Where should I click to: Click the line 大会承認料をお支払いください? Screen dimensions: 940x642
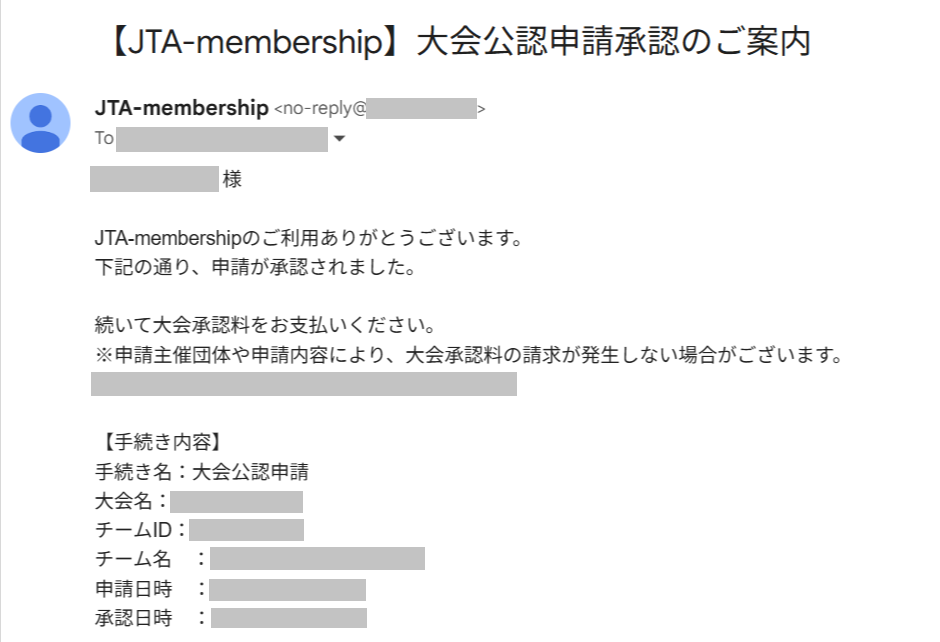263,326
